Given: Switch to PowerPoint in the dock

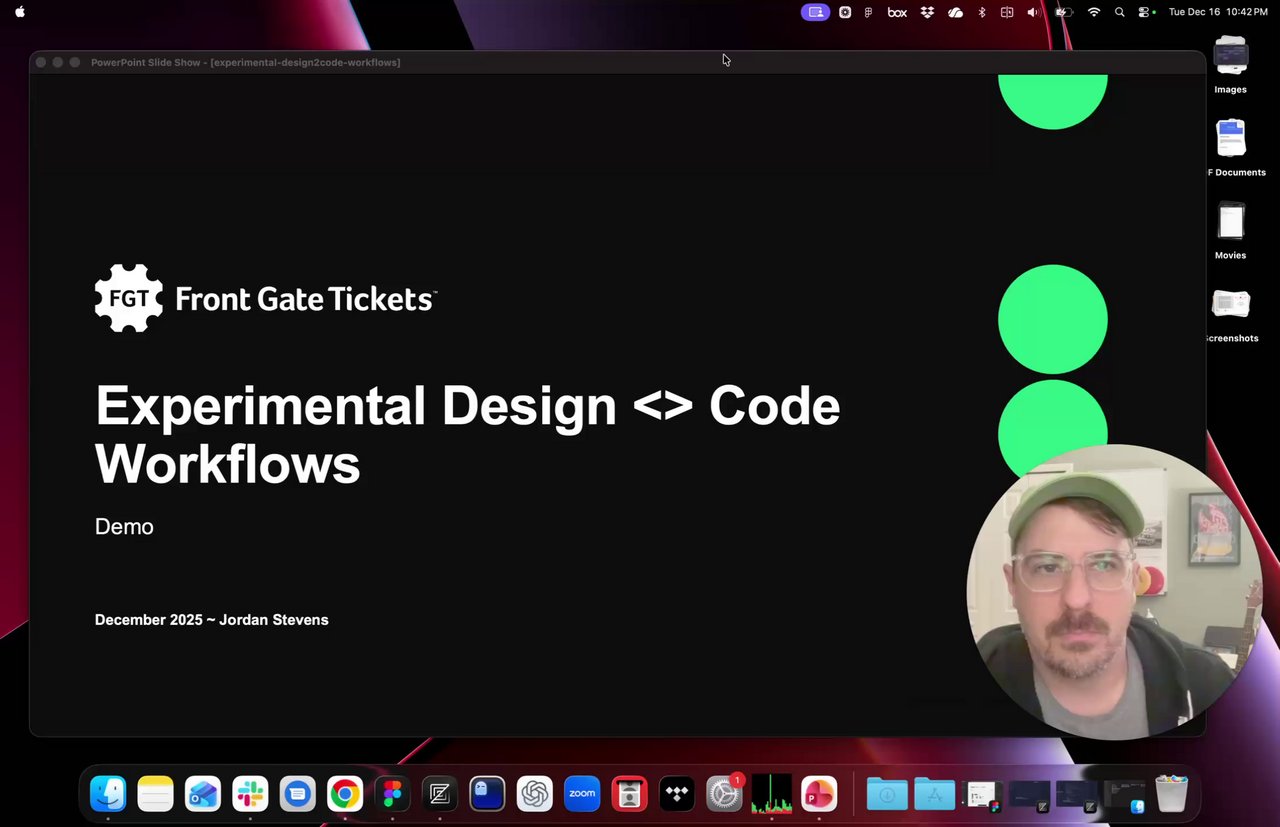Looking at the screenshot, I should click(x=819, y=794).
